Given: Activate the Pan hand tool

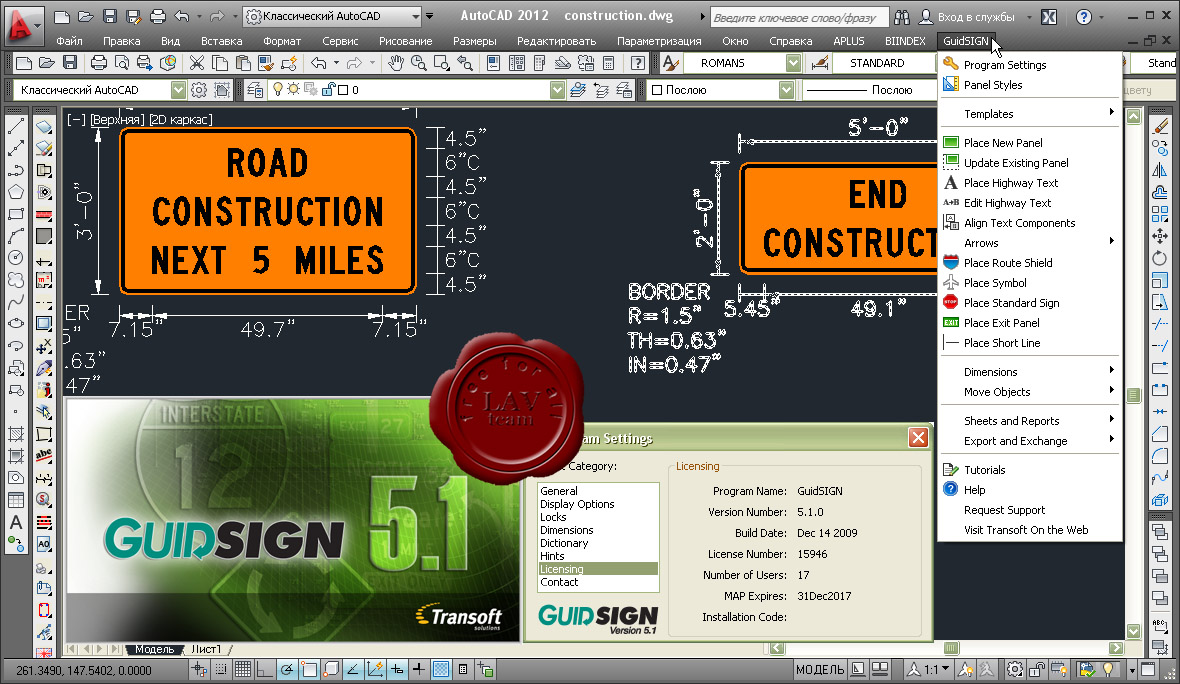Looking at the screenshot, I should click(x=396, y=63).
